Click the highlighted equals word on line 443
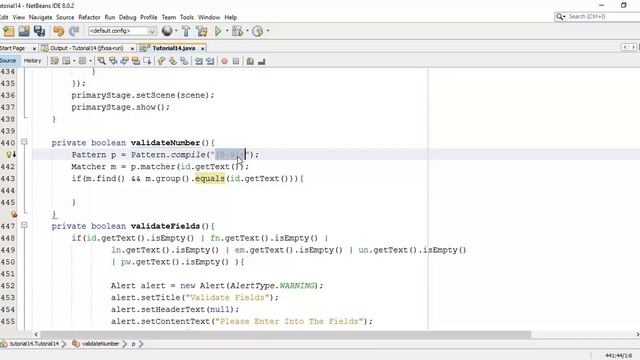Image resolution: width=640 pixels, height=360 pixels. click(x=210, y=178)
